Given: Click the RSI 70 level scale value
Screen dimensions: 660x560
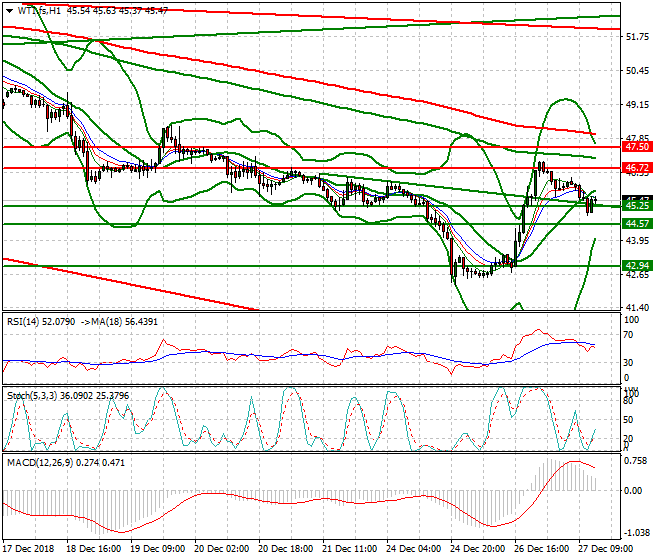Looking at the screenshot, I should point(628,335).
